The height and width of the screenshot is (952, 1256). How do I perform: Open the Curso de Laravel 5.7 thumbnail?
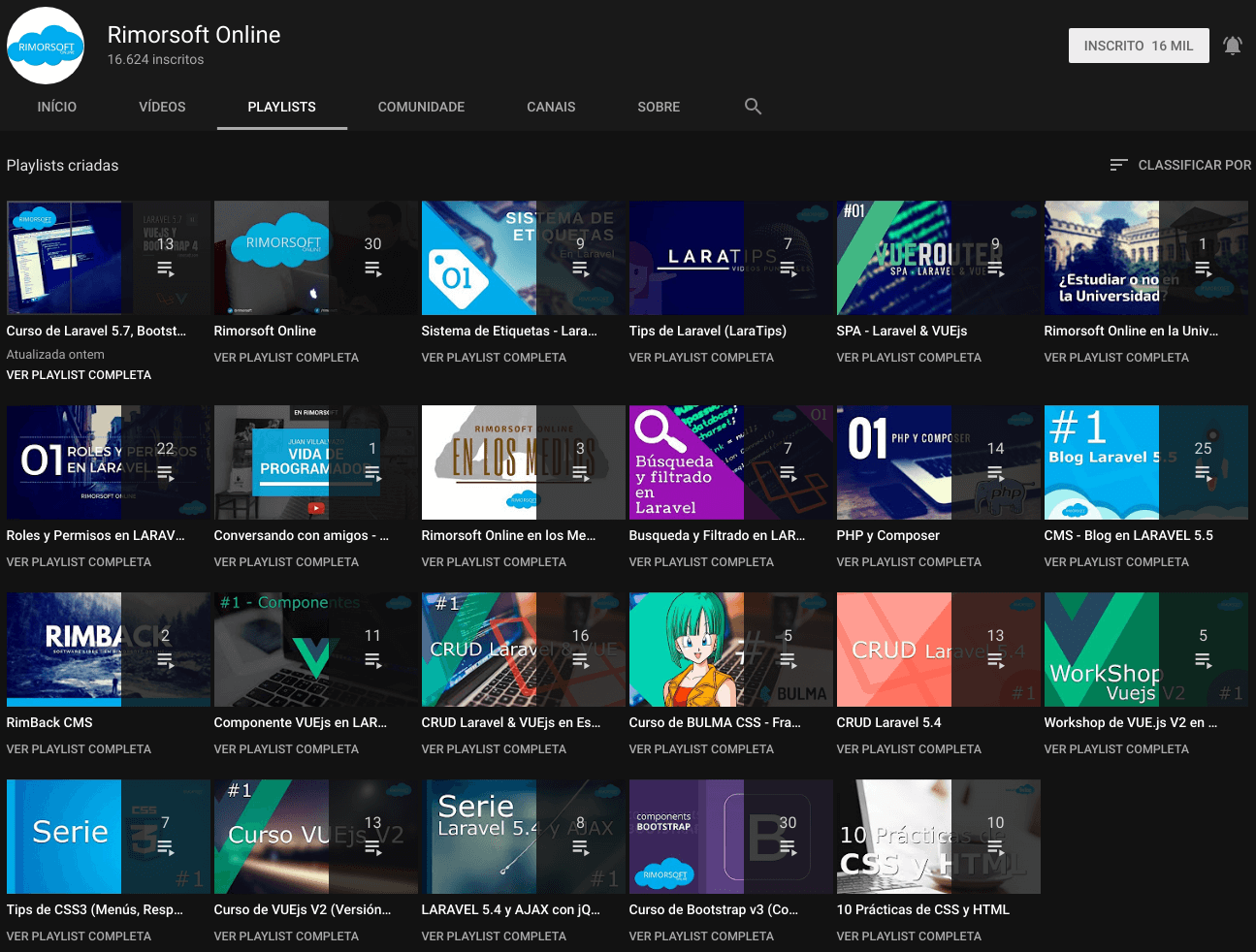[108, 258]
